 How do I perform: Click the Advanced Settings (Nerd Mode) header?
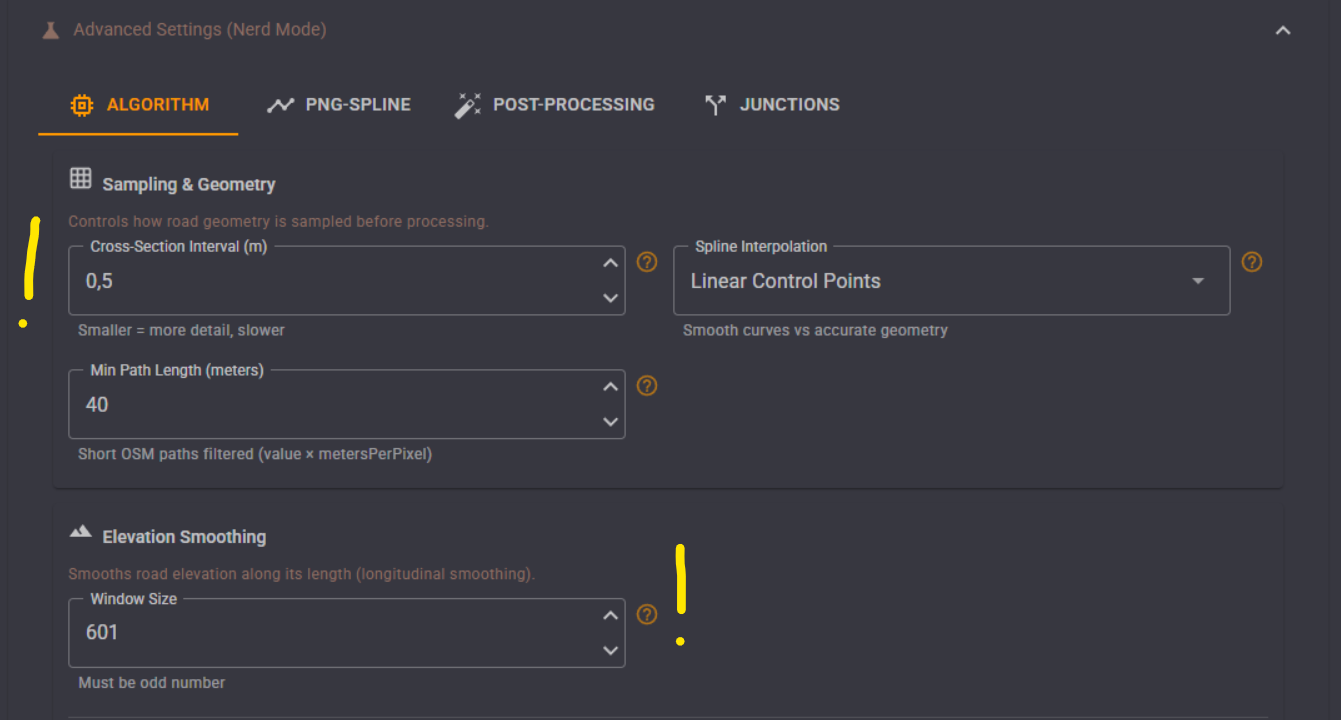200,30
